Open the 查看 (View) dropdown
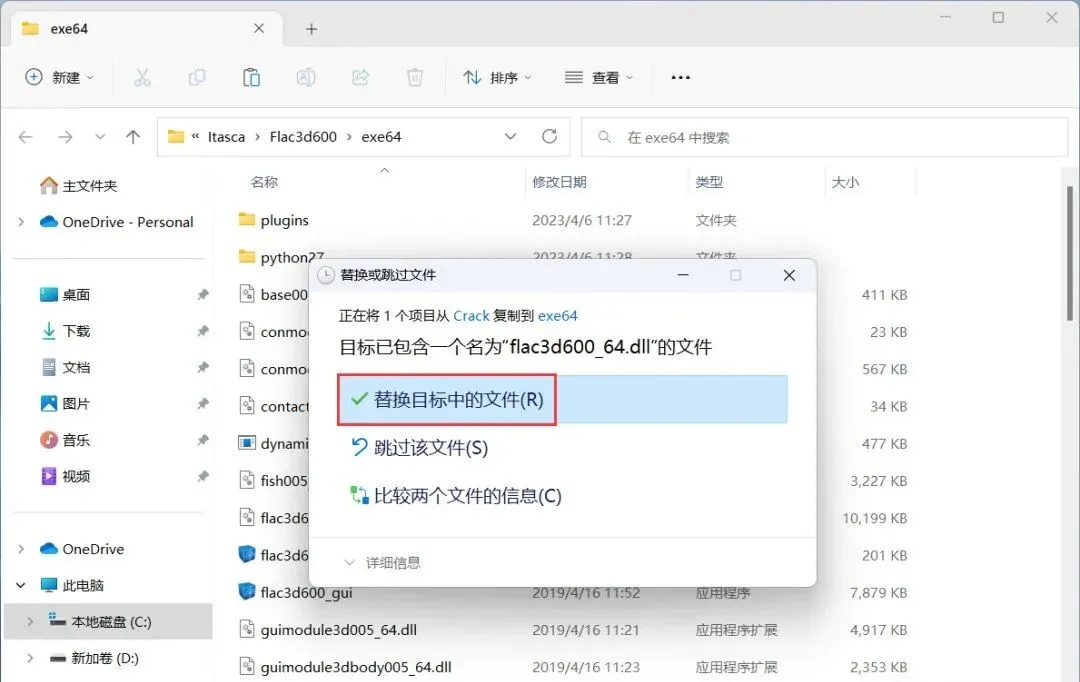The height and width of the screenshot is (682, 1080). point(599,77)
